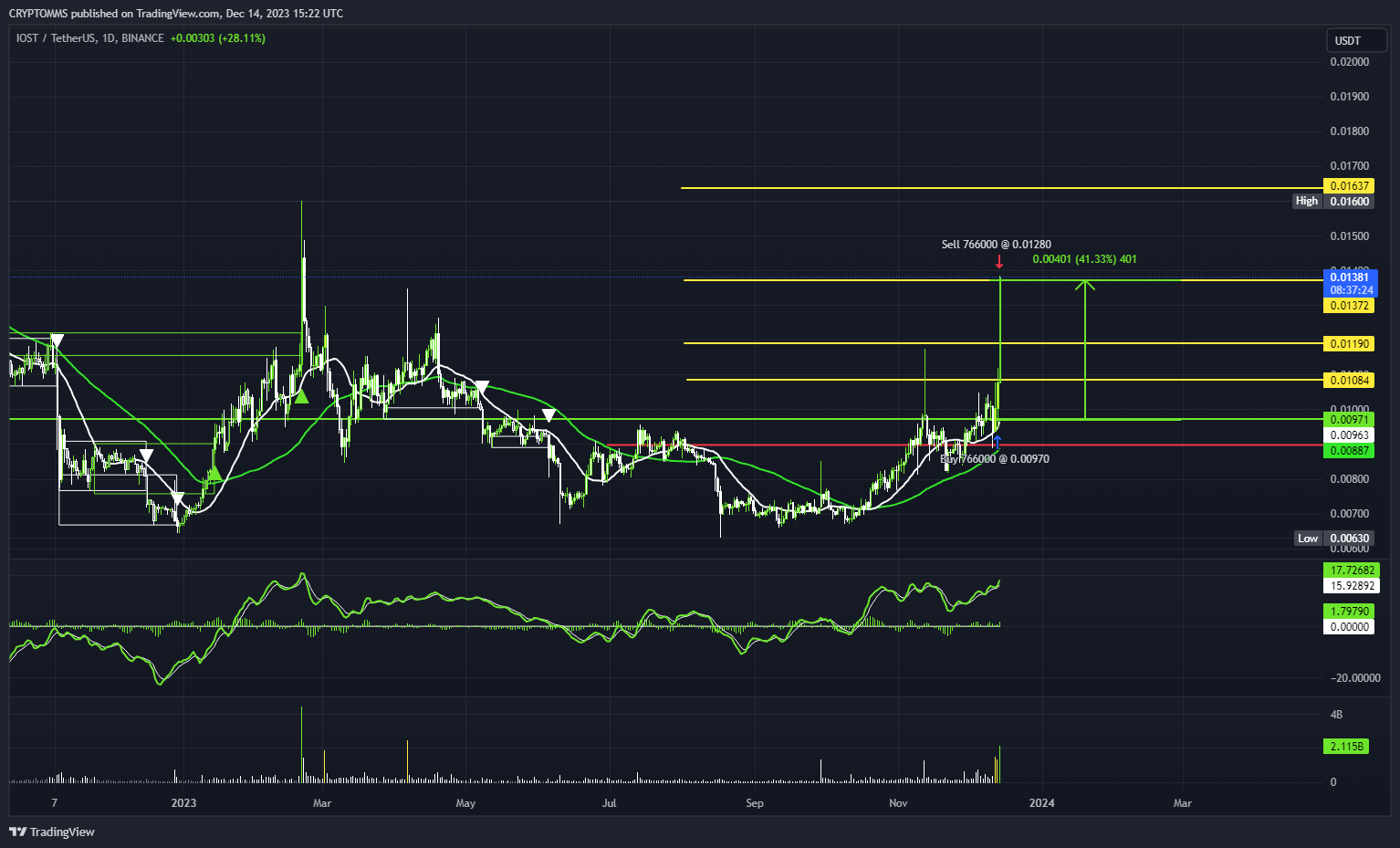
Task: Click the USDT currency button
Action: pos(1356,40)
